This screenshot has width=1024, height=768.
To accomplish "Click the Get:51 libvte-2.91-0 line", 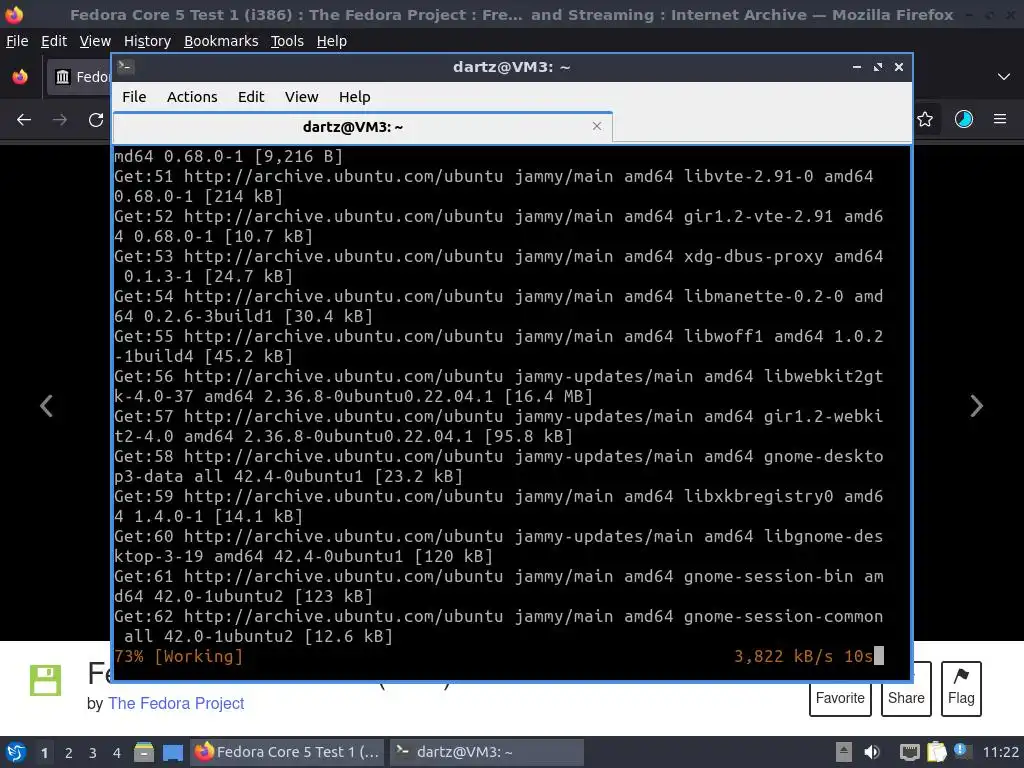I will (x=494, y=186).
